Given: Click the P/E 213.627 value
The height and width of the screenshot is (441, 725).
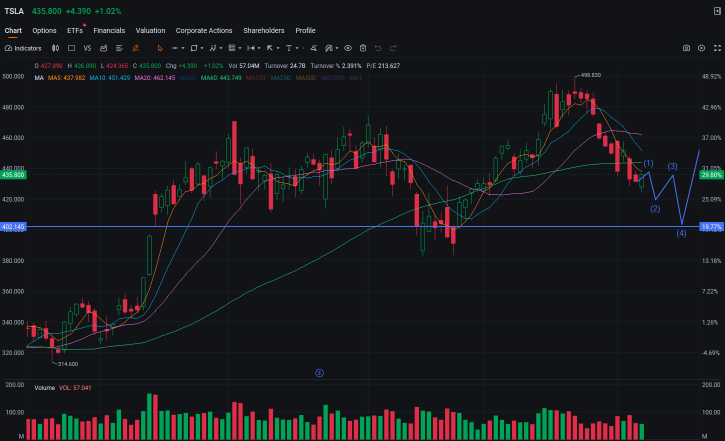Looking at the screenshot, I should 383,66.
